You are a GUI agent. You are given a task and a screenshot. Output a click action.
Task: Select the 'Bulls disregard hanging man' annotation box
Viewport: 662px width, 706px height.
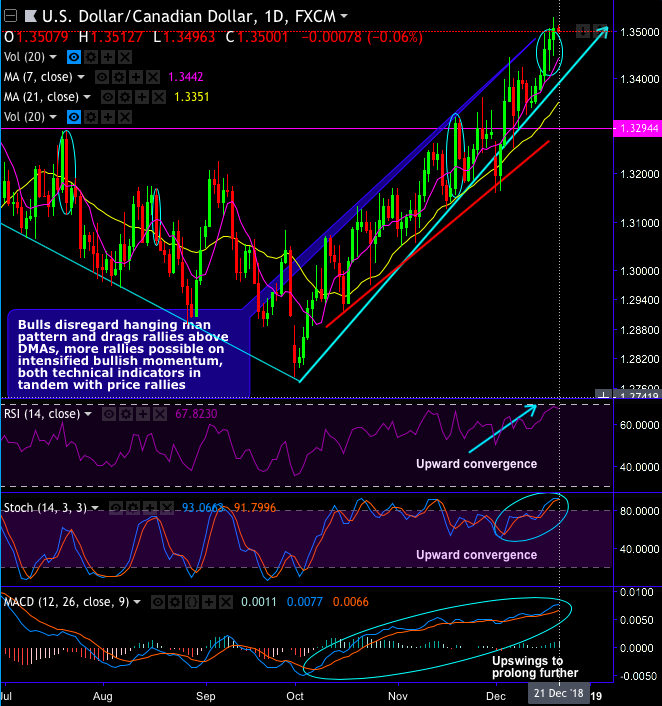129,354
